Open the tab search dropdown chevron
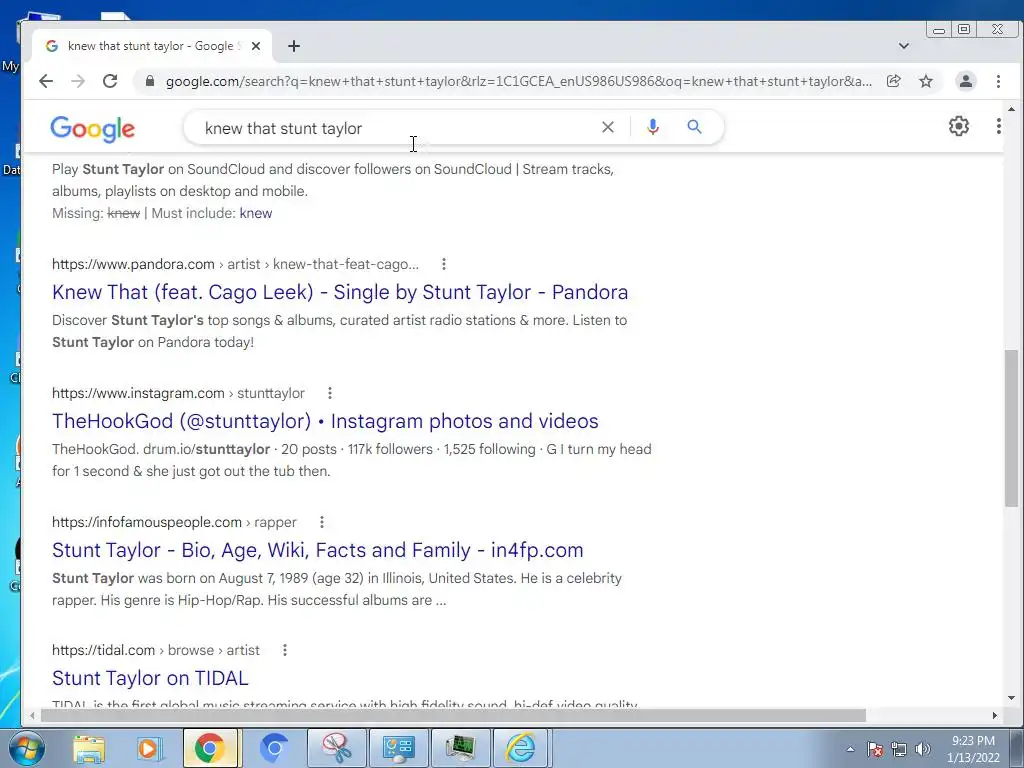The width and height of the screenshot is (1024, 768). click(904, 46)
